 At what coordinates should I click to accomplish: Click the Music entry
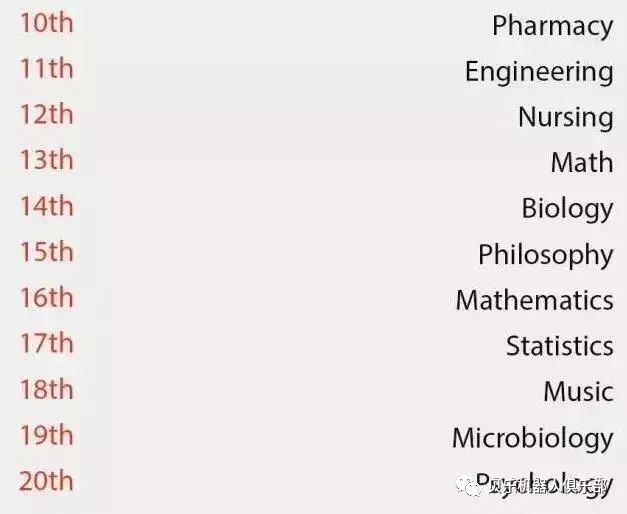(579, 391)
